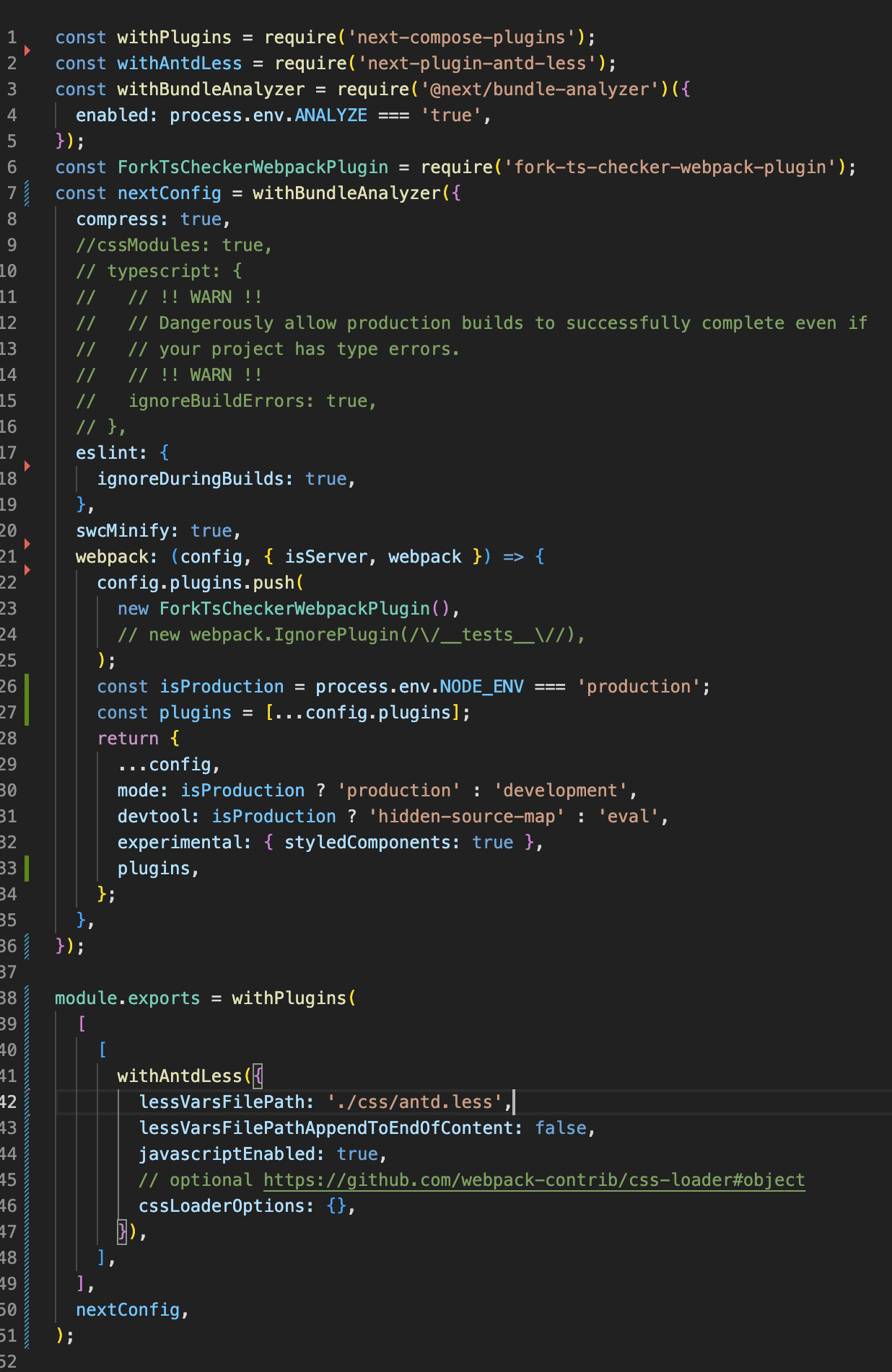Click new ForkTsCheckerWebpackPlugin() expression
The image size is (892, 1372).
[284, 609]
